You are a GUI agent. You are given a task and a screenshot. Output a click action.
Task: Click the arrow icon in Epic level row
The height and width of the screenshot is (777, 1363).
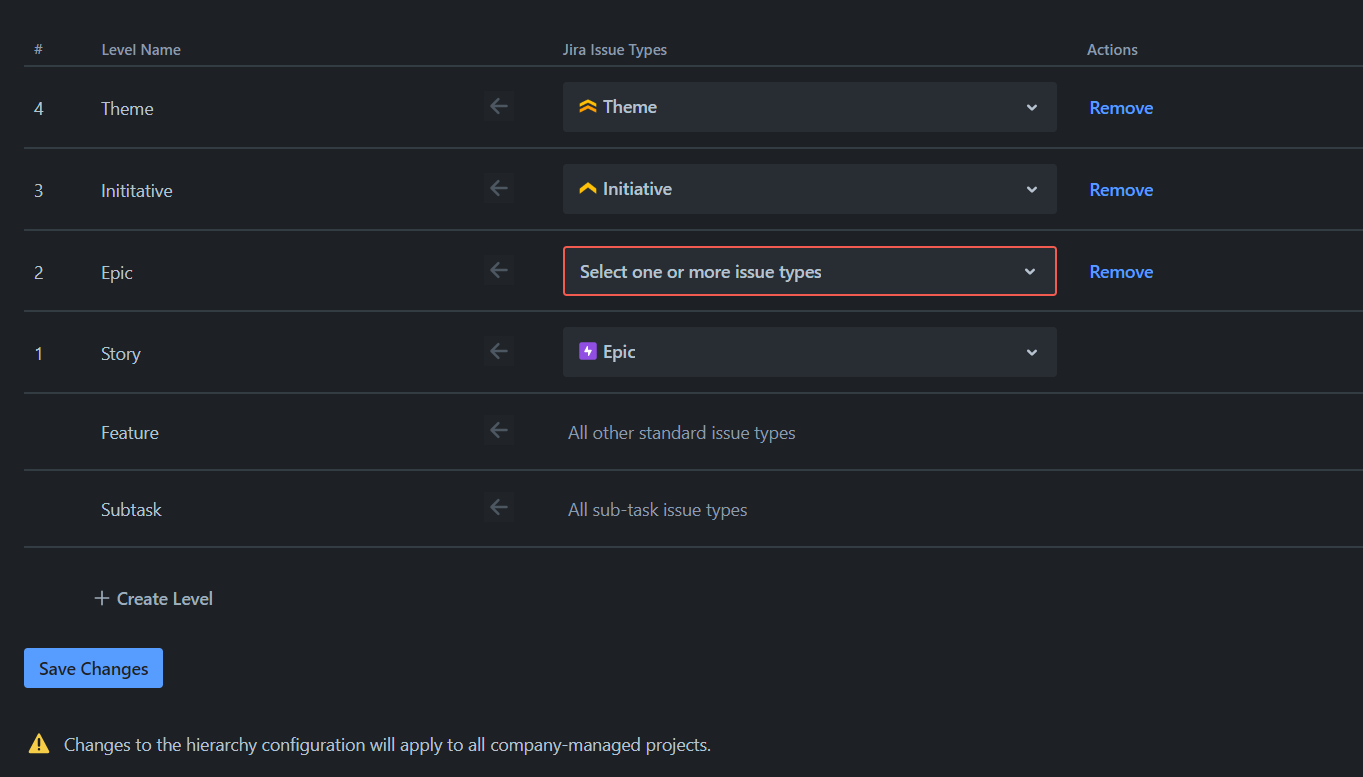point(499,270)
